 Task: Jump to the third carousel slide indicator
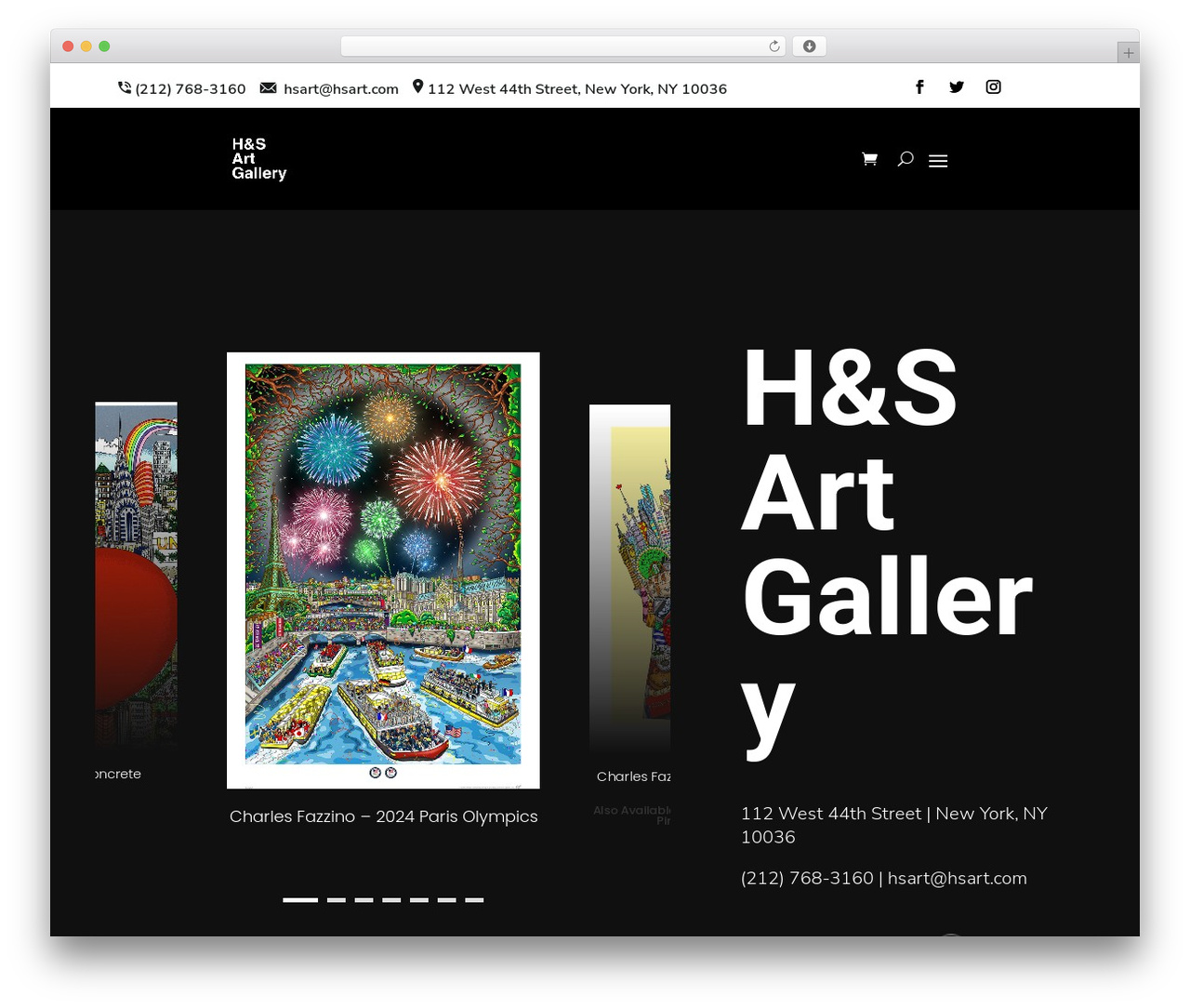364,900
